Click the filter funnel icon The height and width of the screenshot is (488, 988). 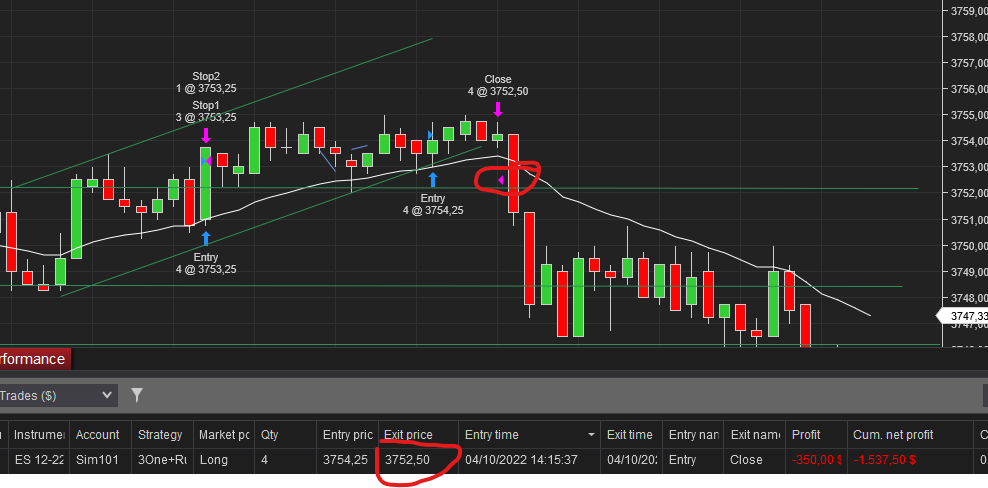point(137,395)
